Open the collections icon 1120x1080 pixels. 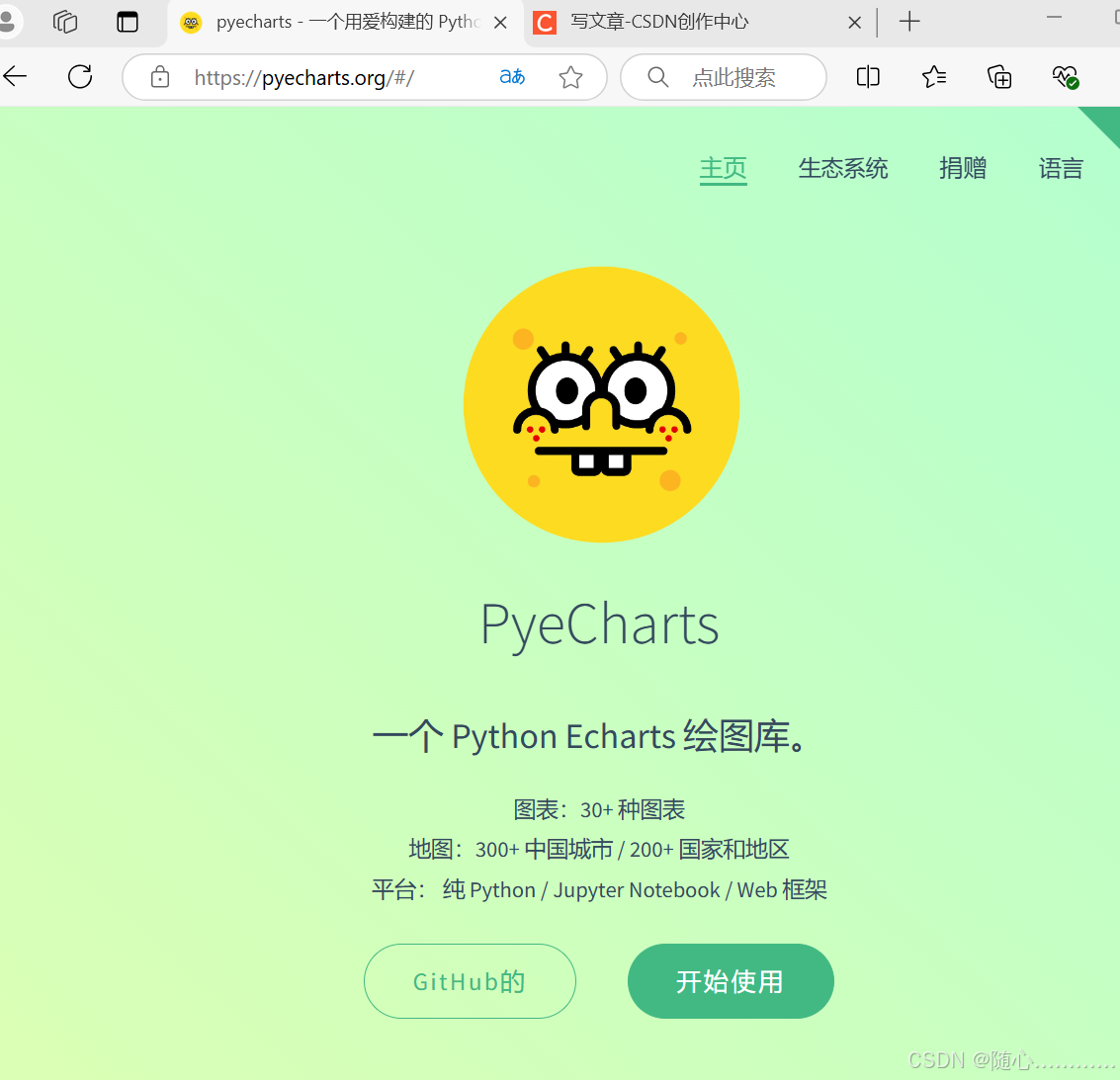click(999, 76)
